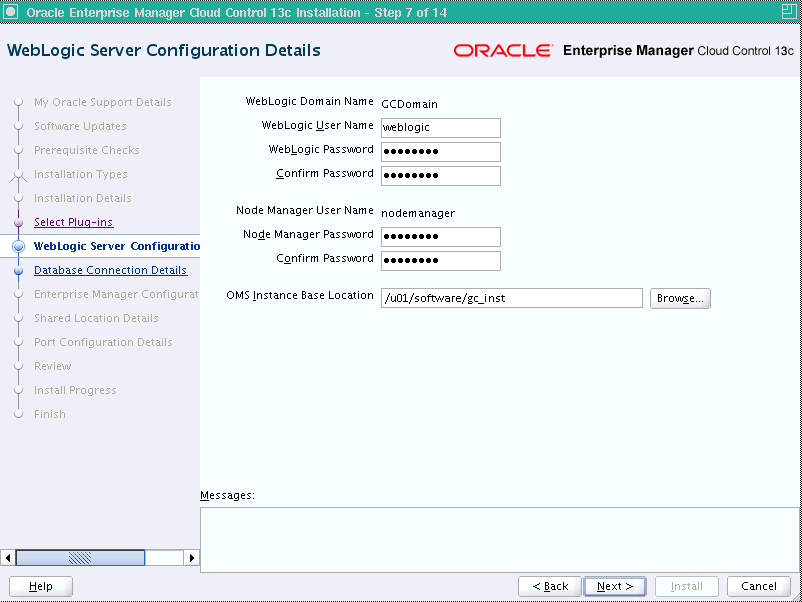Viewport: 802px width, 602px height.
Task: Click the OMS Instance Base Location field
Action: point(511,298)
